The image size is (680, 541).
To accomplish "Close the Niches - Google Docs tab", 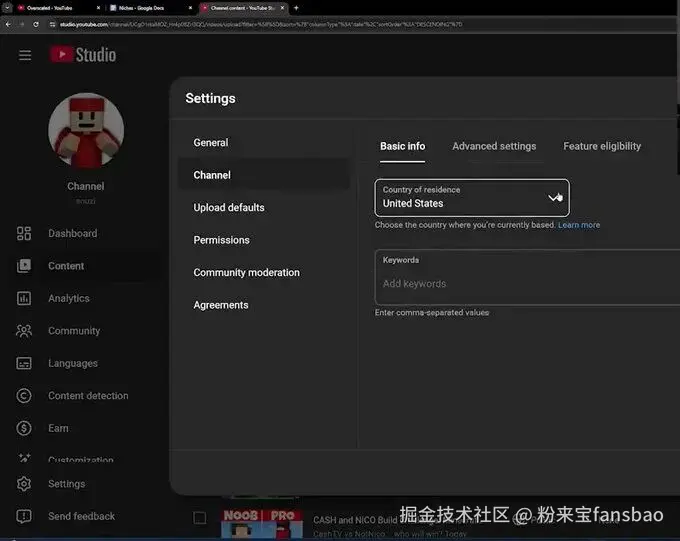I will tap(190, 8).
